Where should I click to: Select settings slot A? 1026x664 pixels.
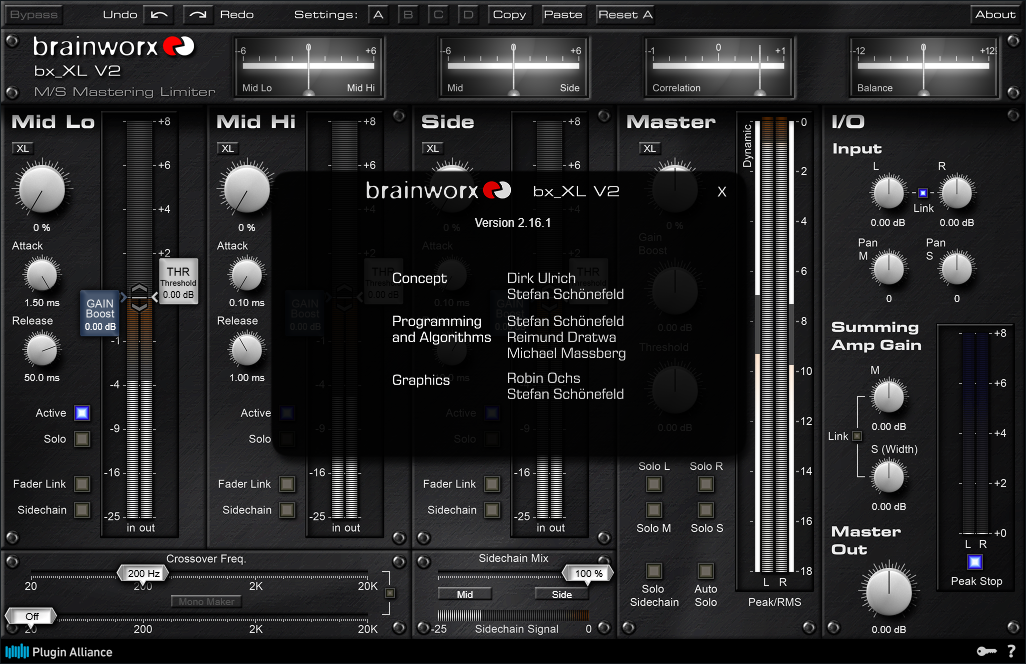point(377,14)
